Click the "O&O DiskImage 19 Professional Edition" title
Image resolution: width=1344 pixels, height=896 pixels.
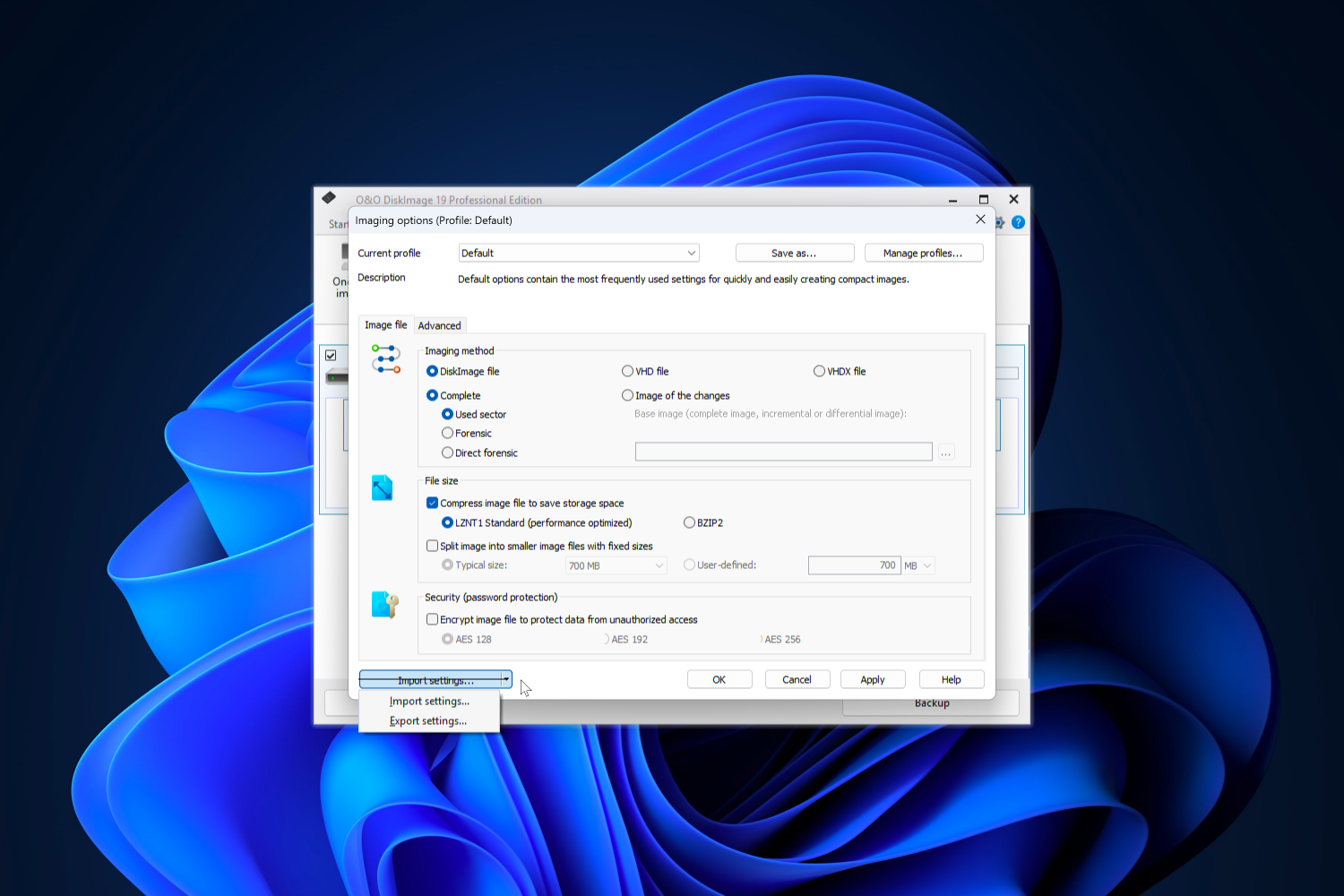click(449, 200)
